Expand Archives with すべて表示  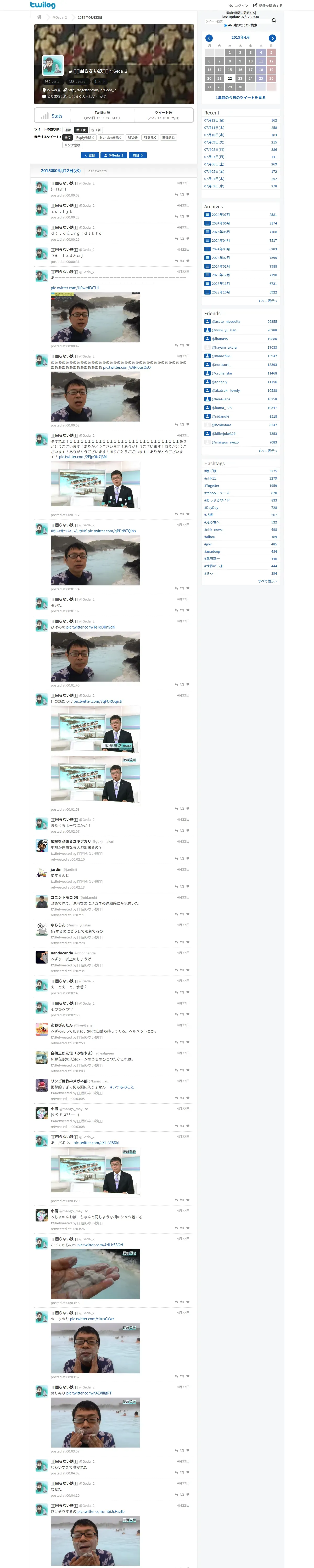[x=267, y=301]
